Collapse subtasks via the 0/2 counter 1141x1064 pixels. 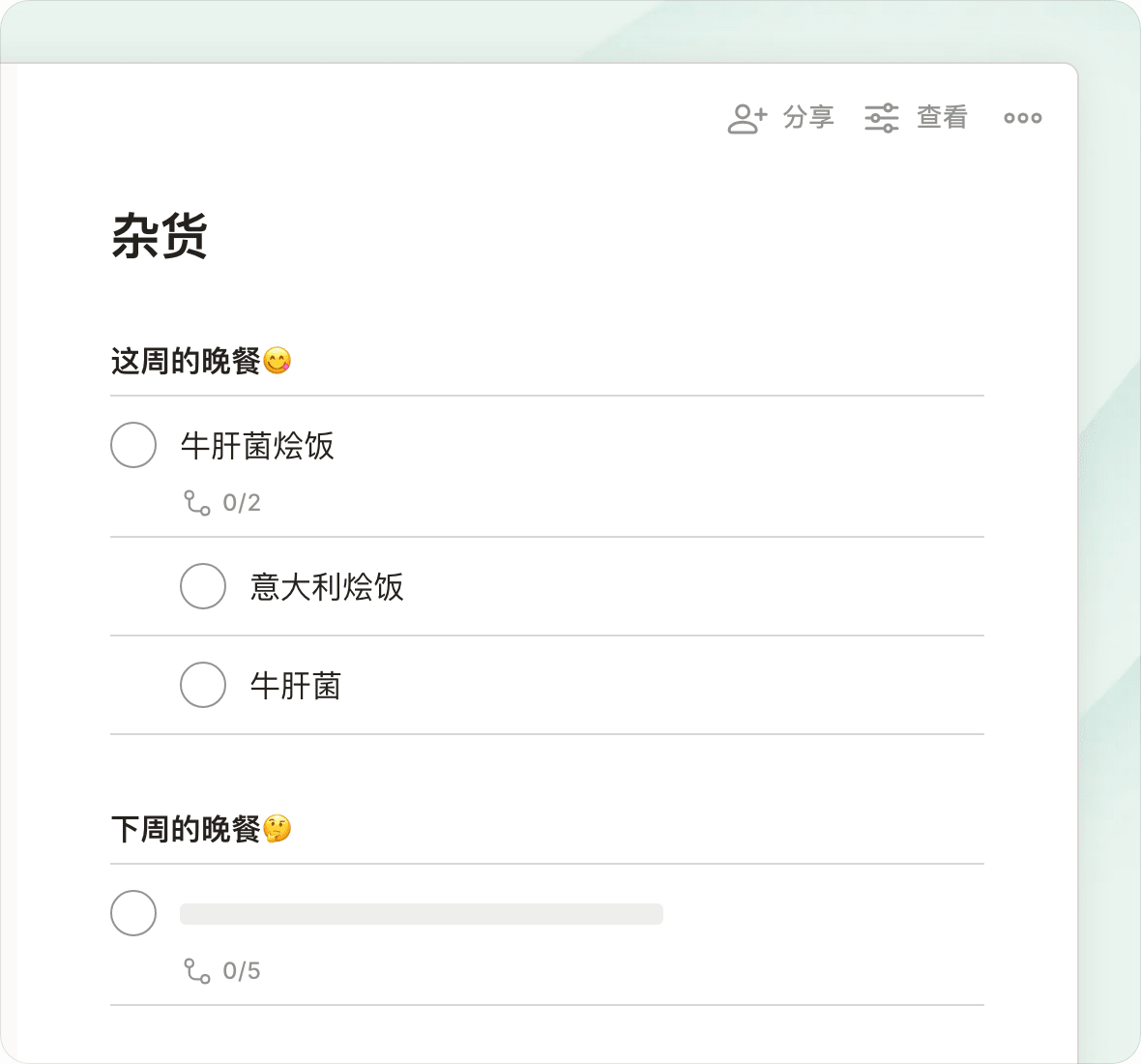coord(242,503)
